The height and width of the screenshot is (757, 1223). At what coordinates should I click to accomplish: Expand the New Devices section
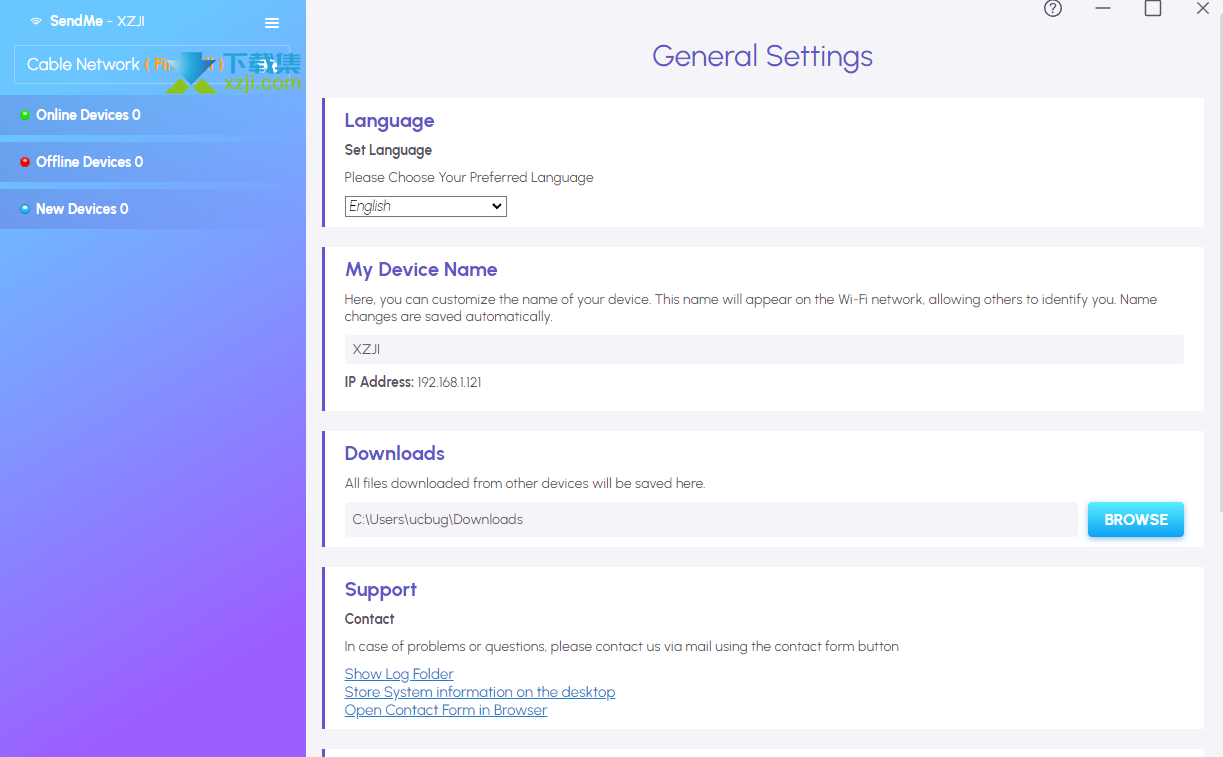point(82,209)
